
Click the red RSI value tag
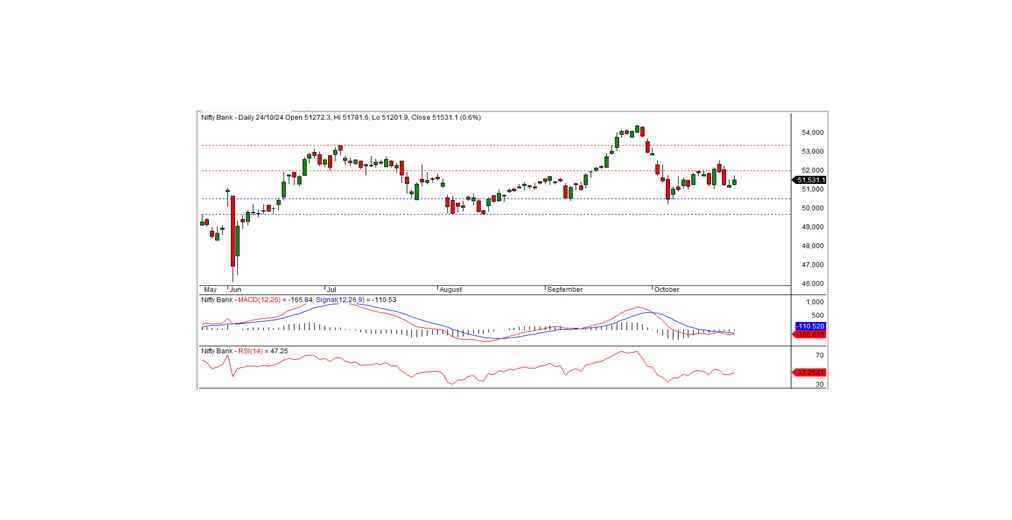tap(810, 373)
